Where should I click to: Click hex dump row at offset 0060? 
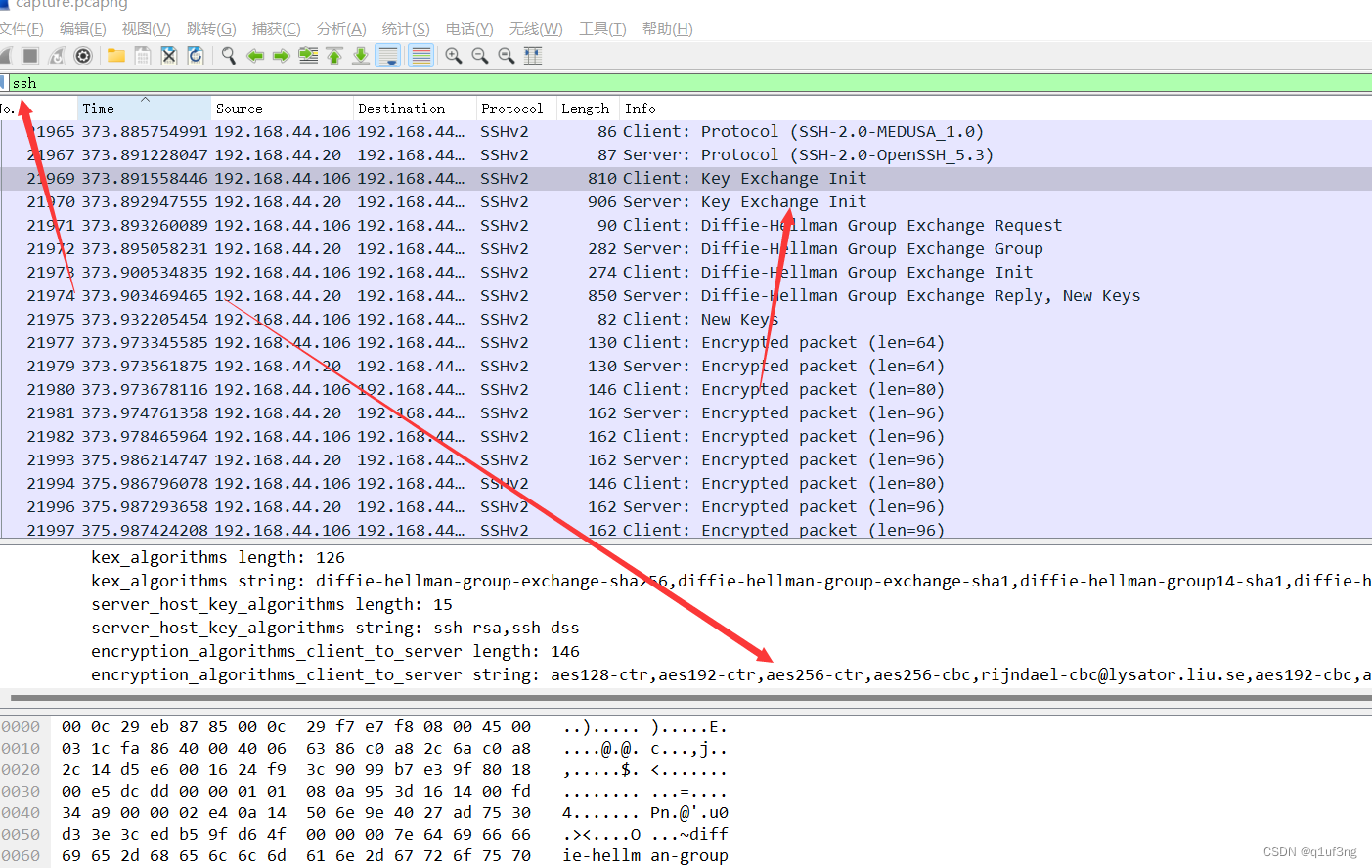click(367, 856)
